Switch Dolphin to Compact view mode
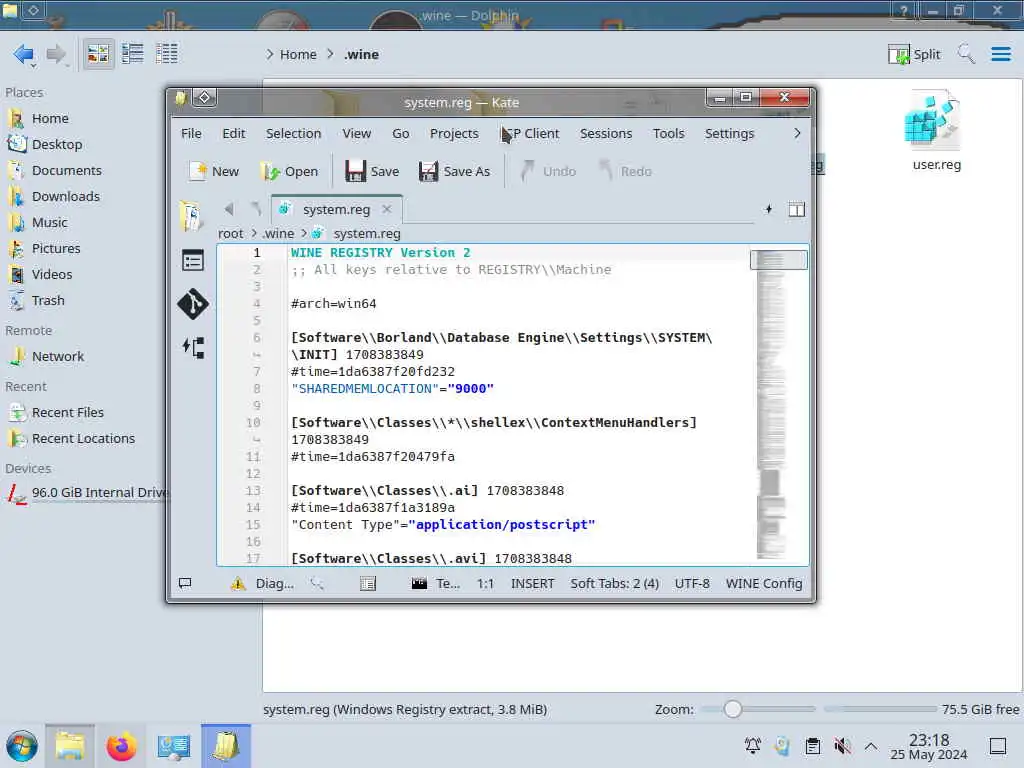This screenshot has height=768, width=1024. tap(133, 54)
